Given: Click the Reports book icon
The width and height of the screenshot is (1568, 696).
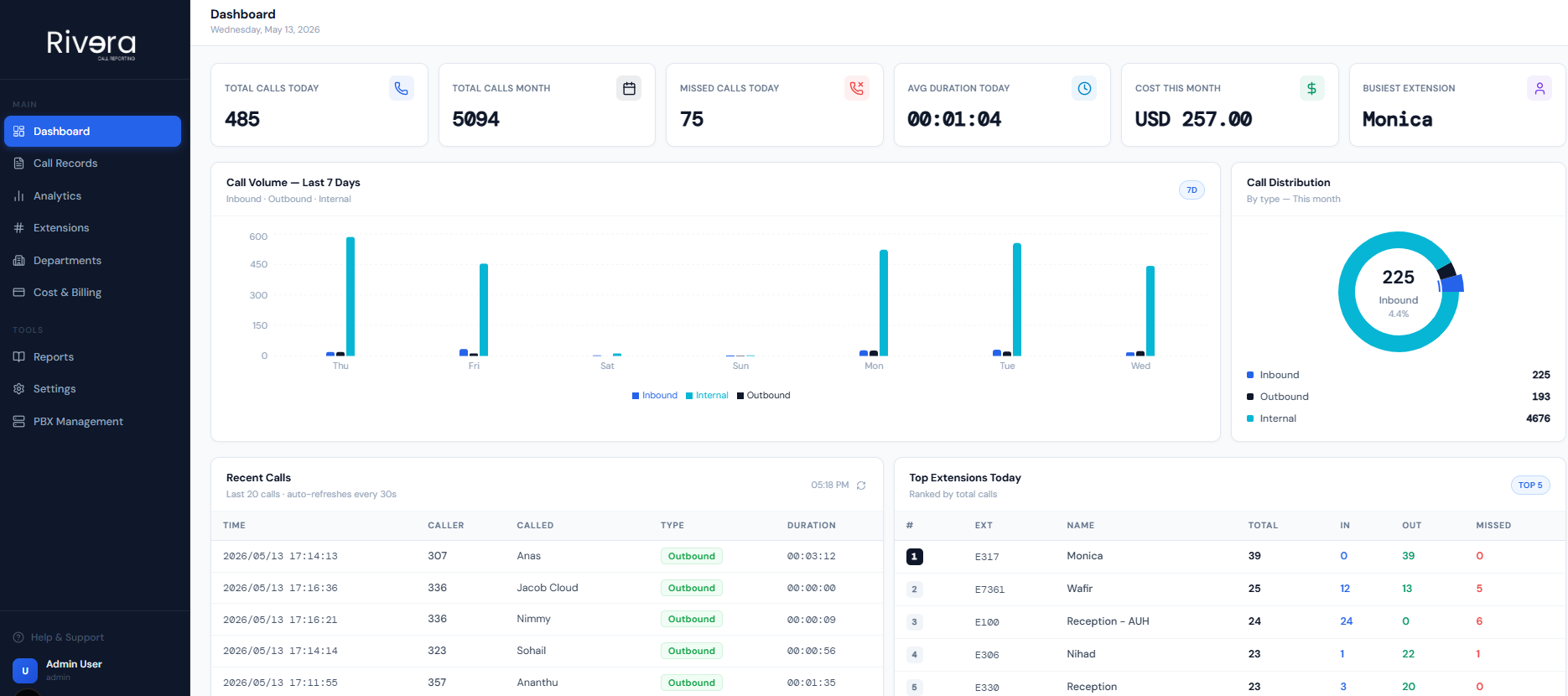Looking at the screenshot, I should pos(18,357).
